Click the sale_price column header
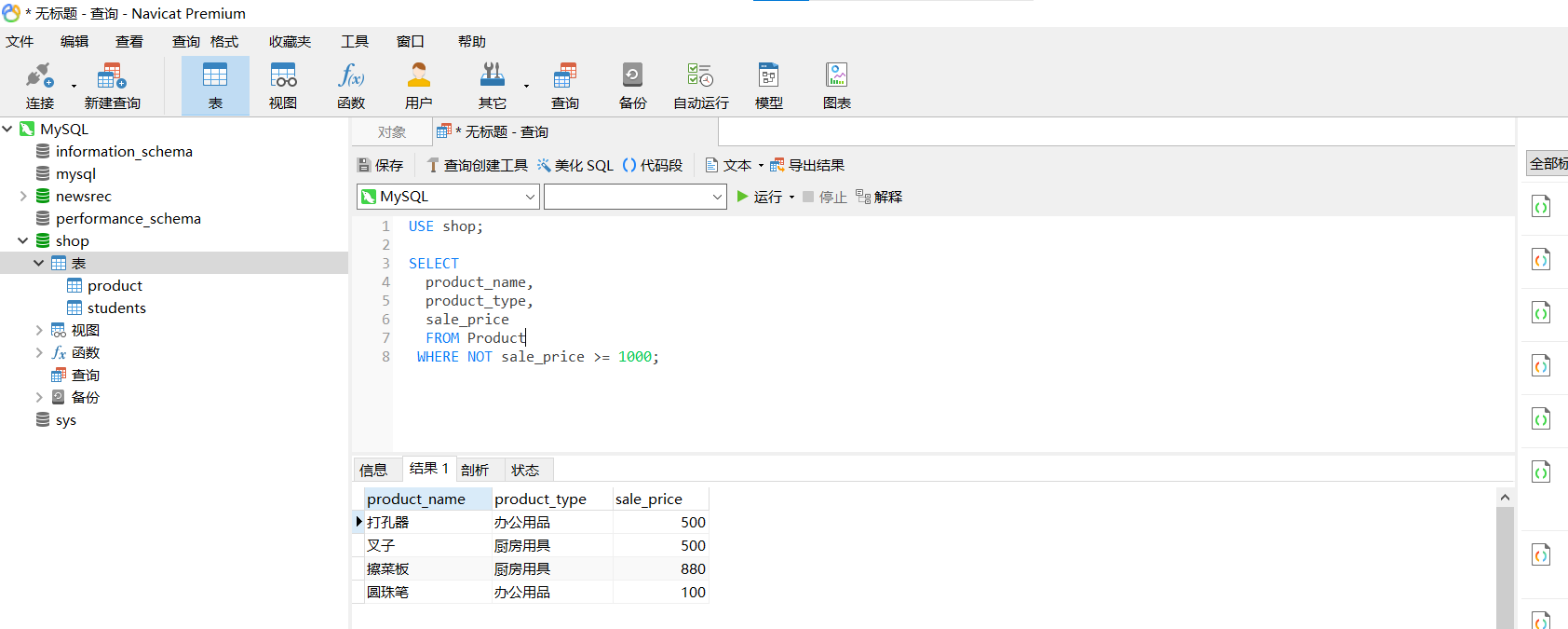Screen dimensions: 1568x629 pyautogui.click(x=660, y=499)
